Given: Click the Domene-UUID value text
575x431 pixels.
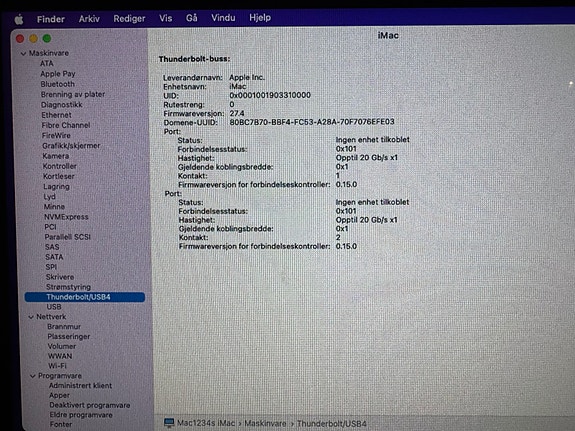Looking at the screenshot, I should click(312, 122).
